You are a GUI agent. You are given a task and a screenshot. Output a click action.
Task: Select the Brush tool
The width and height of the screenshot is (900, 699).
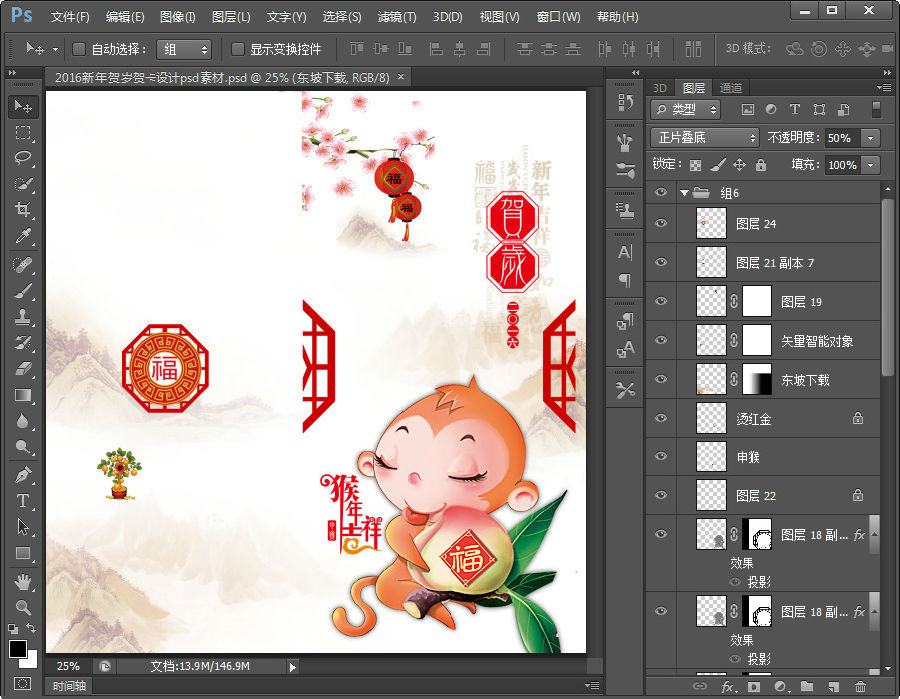(23, 290)
